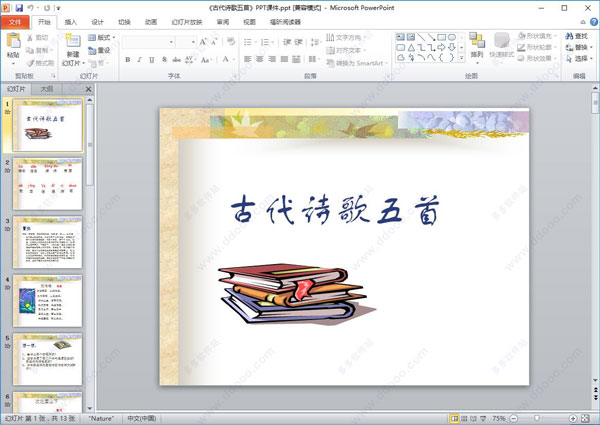Create a new slide with 新建幻灯片 icon
The height and width of the screenshot is (425, 600).
(x=73, y=41)
